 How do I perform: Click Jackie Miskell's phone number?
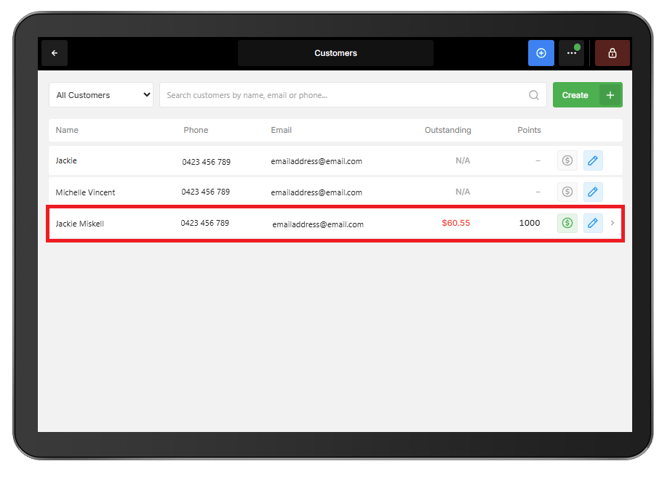[x=205, y=223]
